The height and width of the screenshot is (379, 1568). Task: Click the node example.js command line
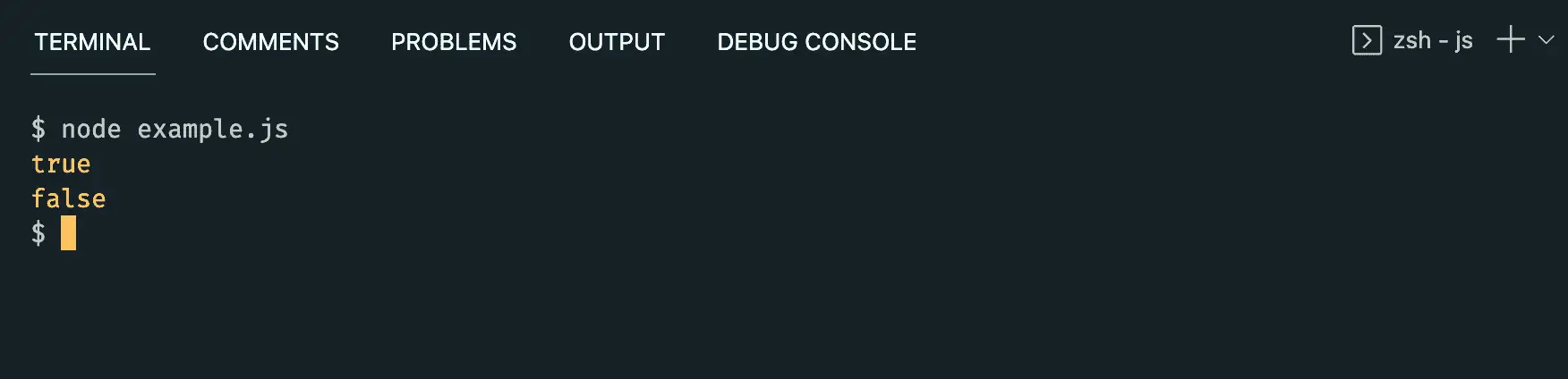click(x=159, y=130)
